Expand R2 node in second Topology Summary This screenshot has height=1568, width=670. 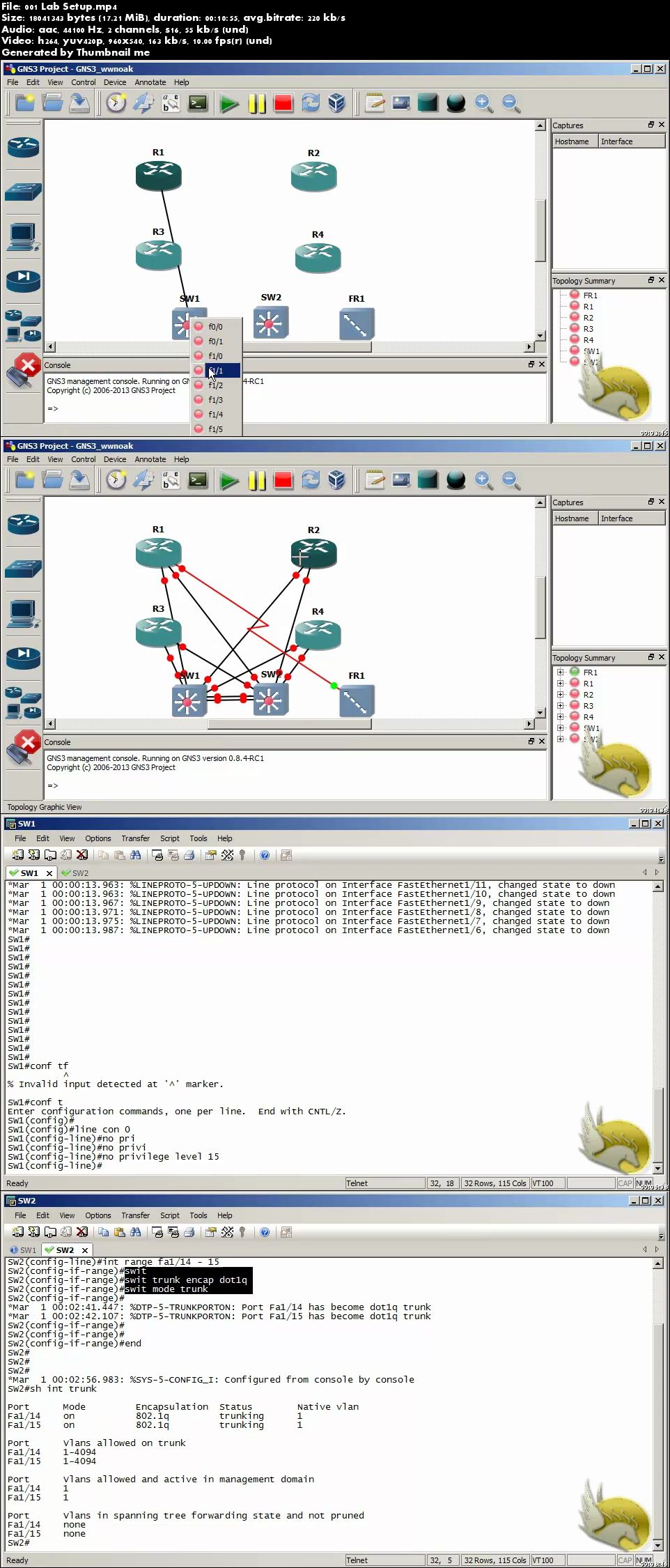coord(560,695)
